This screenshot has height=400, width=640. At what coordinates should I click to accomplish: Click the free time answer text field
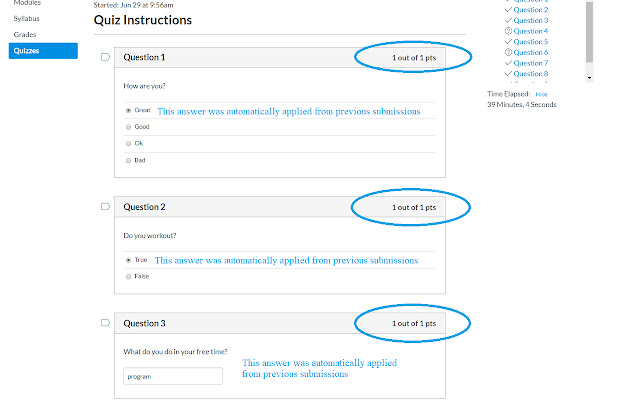172,376
